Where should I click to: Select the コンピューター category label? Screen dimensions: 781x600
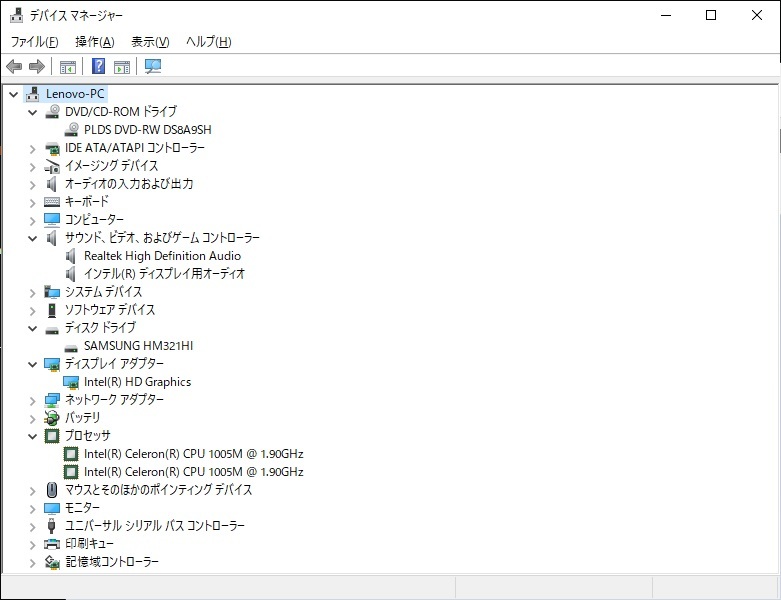[95, 220]
